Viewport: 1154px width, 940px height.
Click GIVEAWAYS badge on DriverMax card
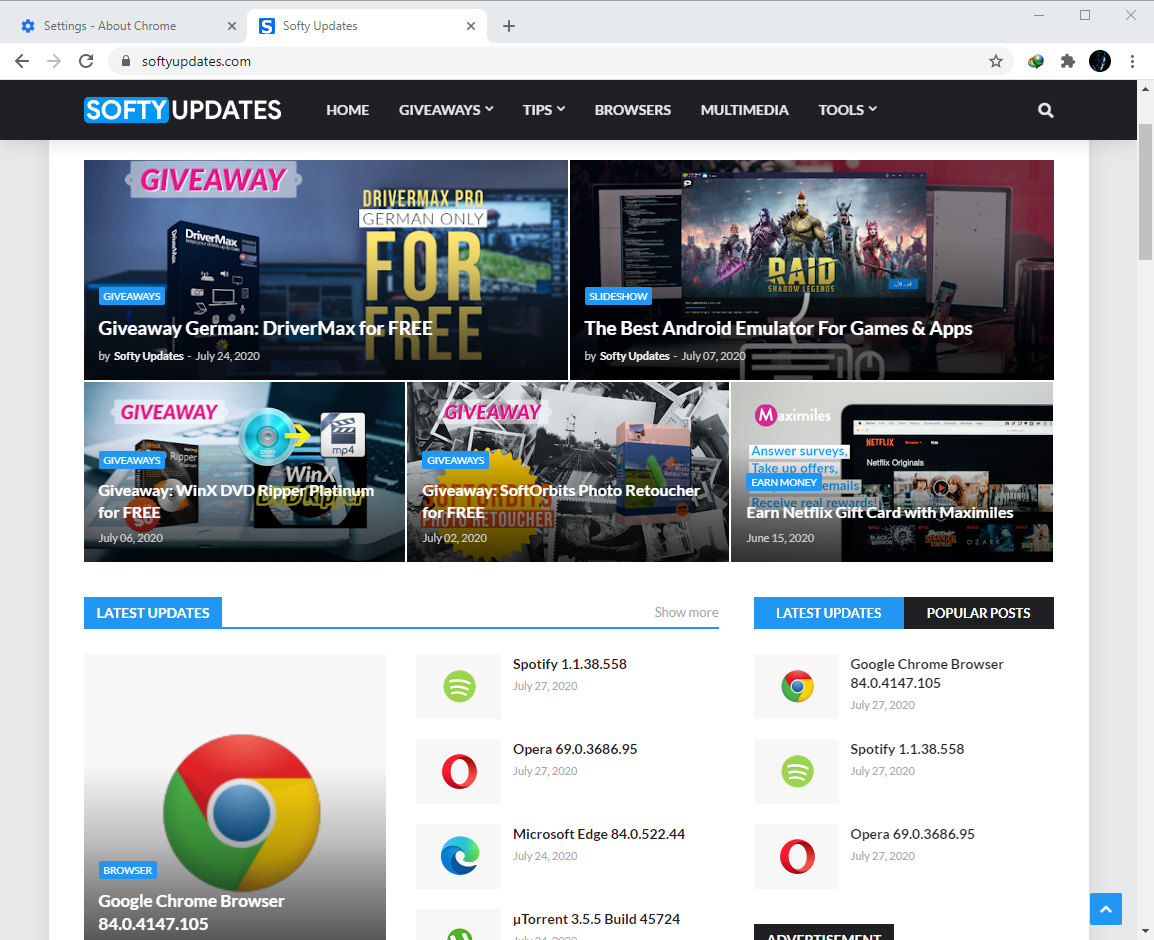tap(132, 296)
